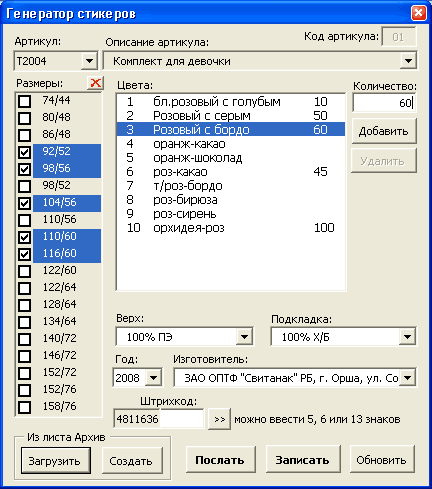The image size is (432, 489).
Task: Uncheck the 116/60 size checkbox
Action: pyautogui.click(x=25, y=254)
